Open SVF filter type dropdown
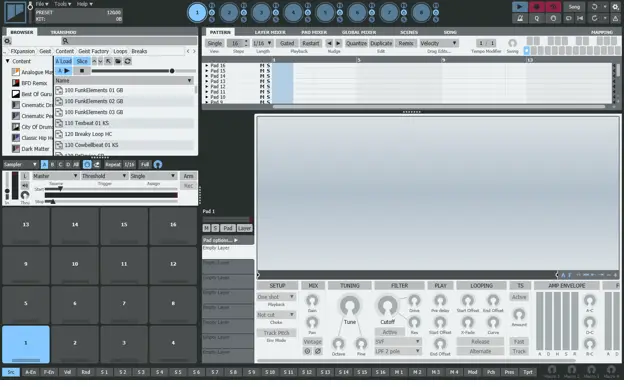This screenshot has height=387, width=628. tap(397, 342)
